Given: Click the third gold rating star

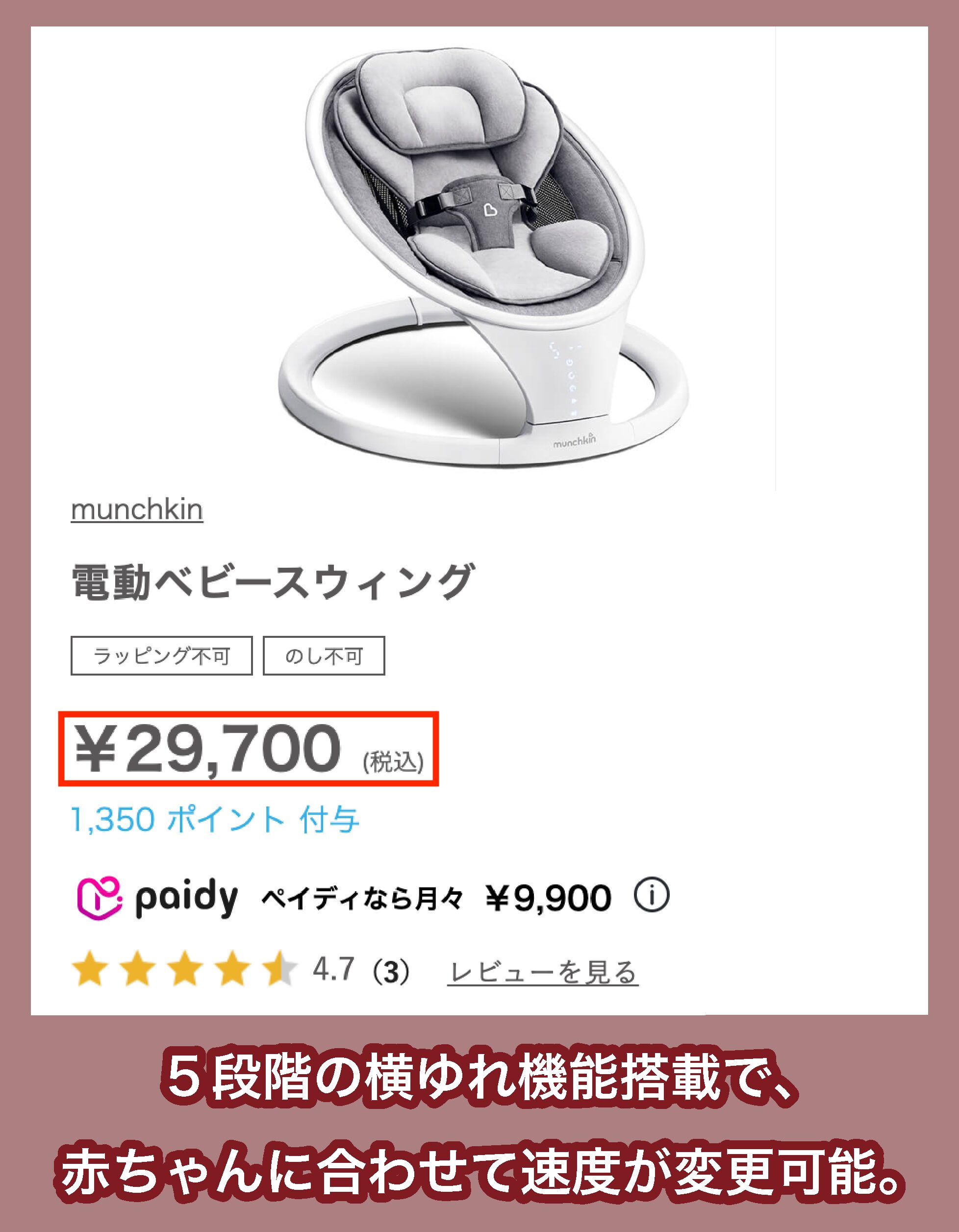Looking at the screenshot, I should click(x=185, y=971).
